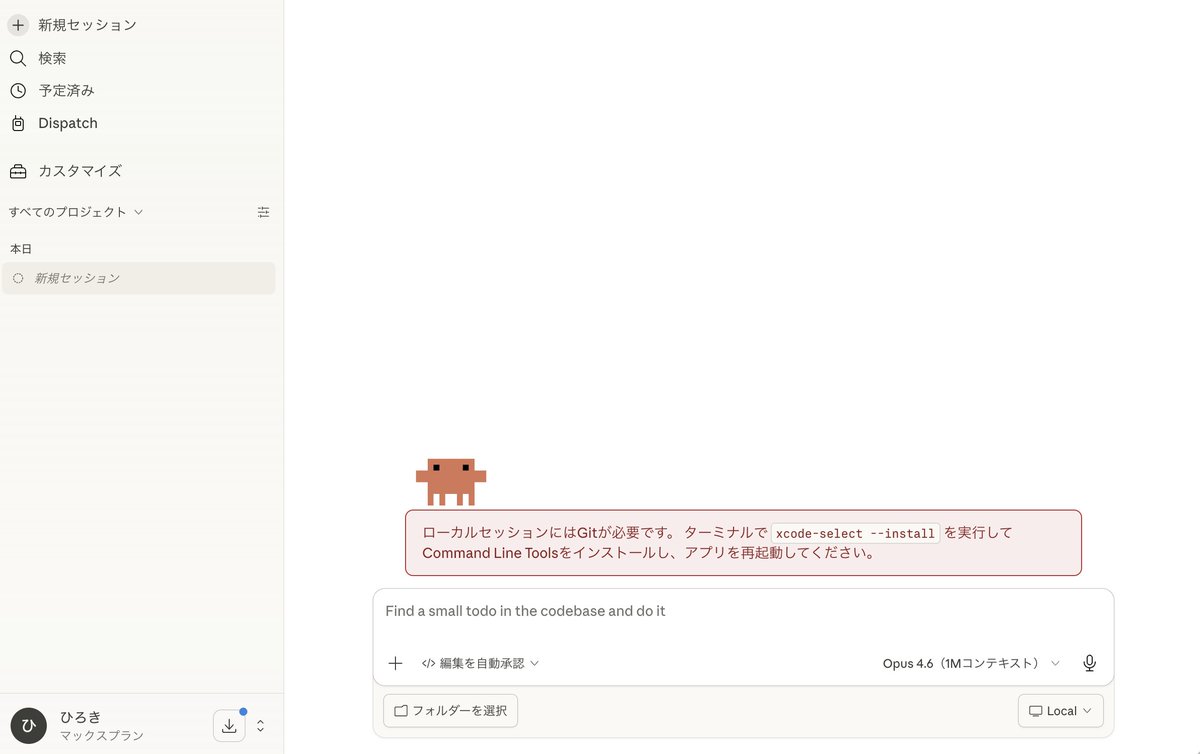
Task: Focus the prompt input field
Action: (742, 611)
